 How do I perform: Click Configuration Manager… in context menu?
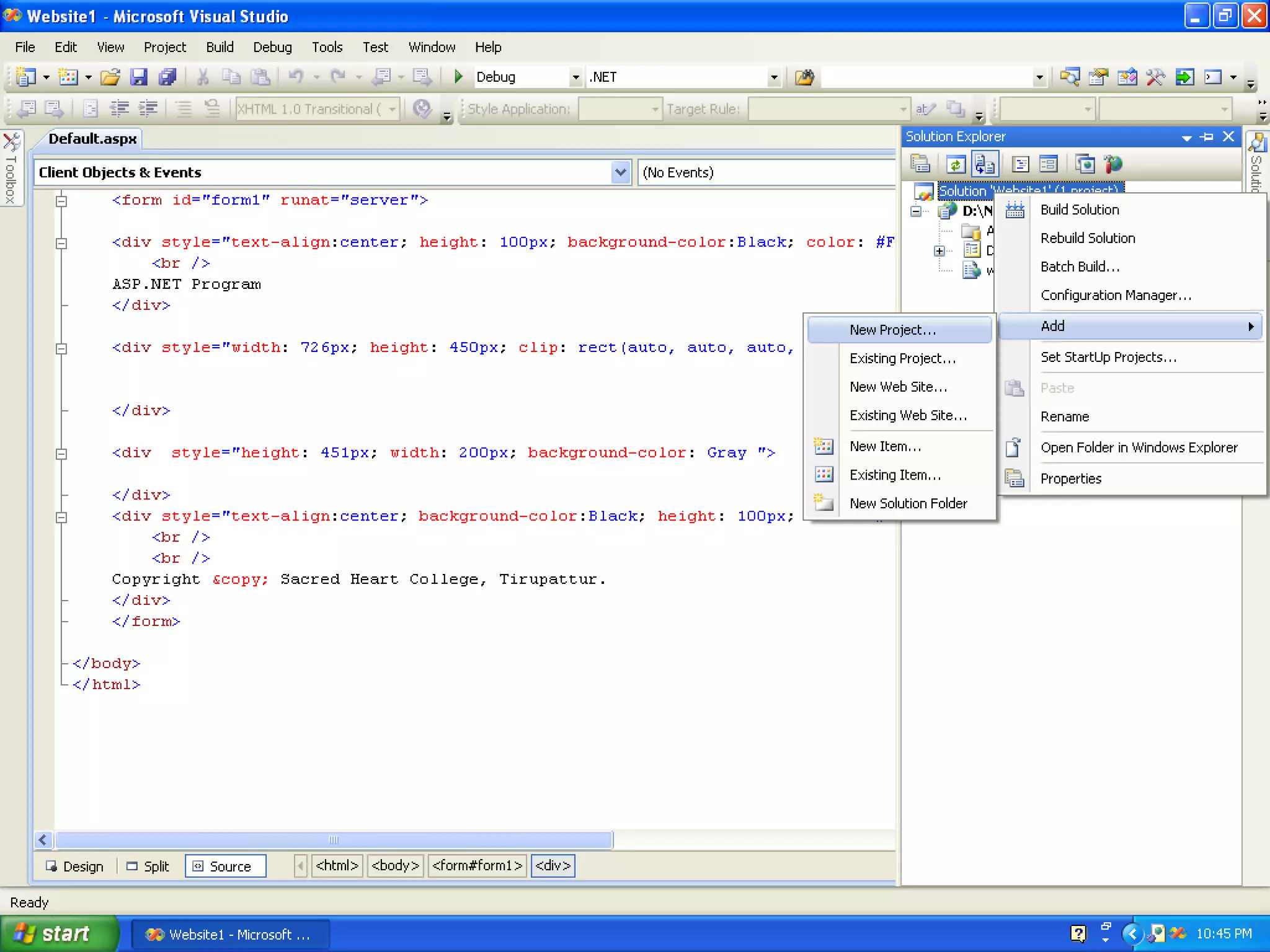pyautogui.click(x=1132, y=295)
